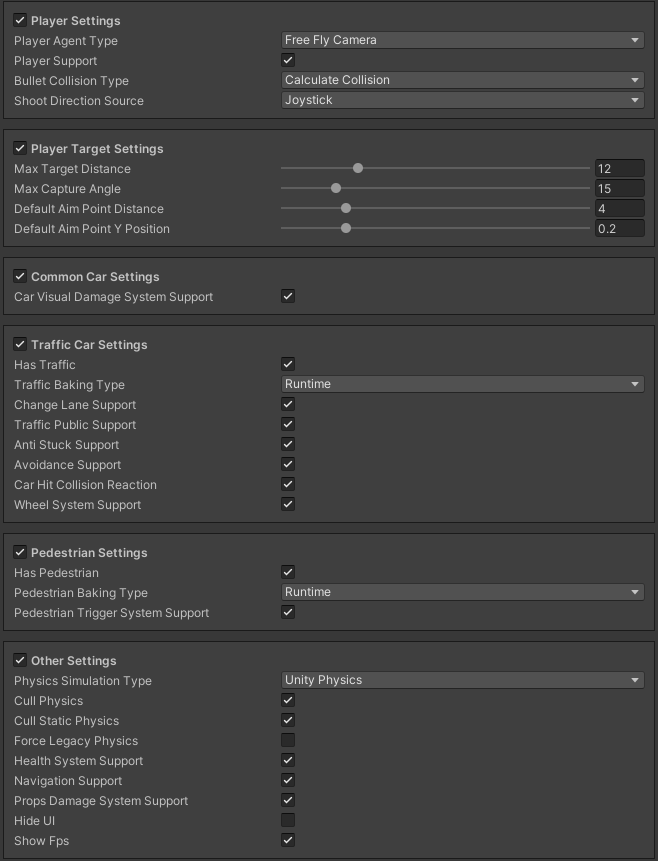Click the Max Capture Angle slider handle
The height and width of the screenshot is (861, 658).
coord(336,188)
